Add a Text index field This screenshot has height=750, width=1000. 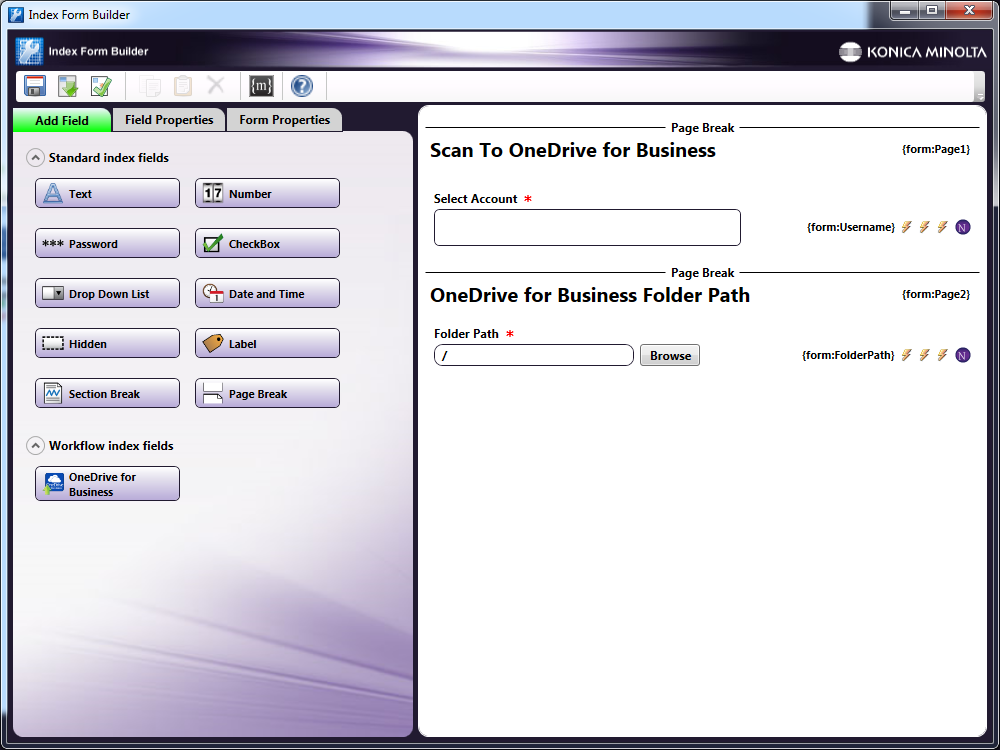(107, 193)
